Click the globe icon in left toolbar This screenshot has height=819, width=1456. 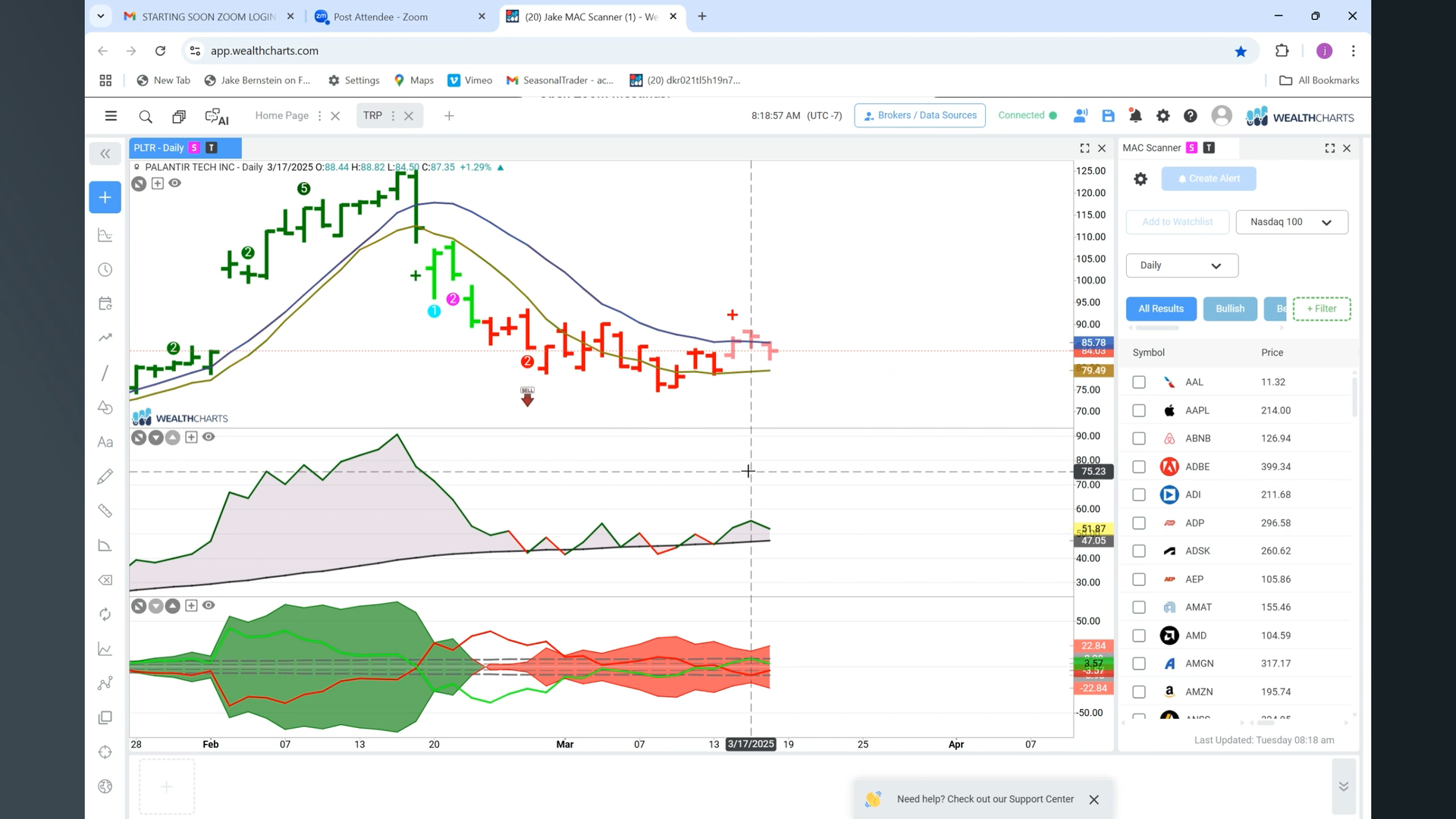[x=105, y=786]
